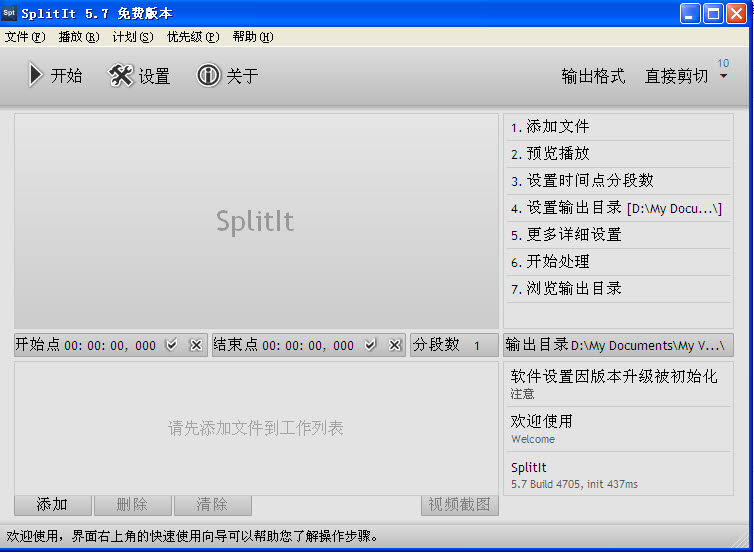Click the 结束点 time value field
This screenshot has width=754, height=553.
click(x=308, y=346)
